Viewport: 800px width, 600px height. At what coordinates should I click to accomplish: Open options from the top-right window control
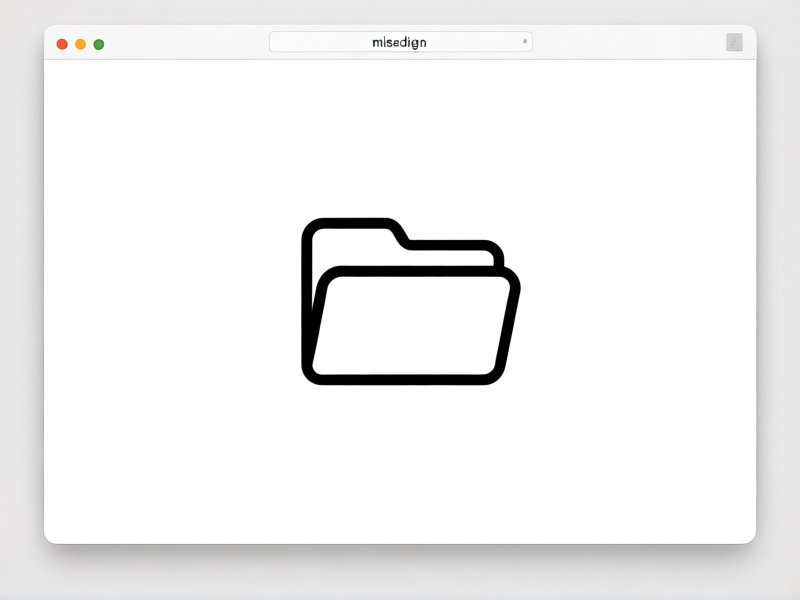point(734,42)
